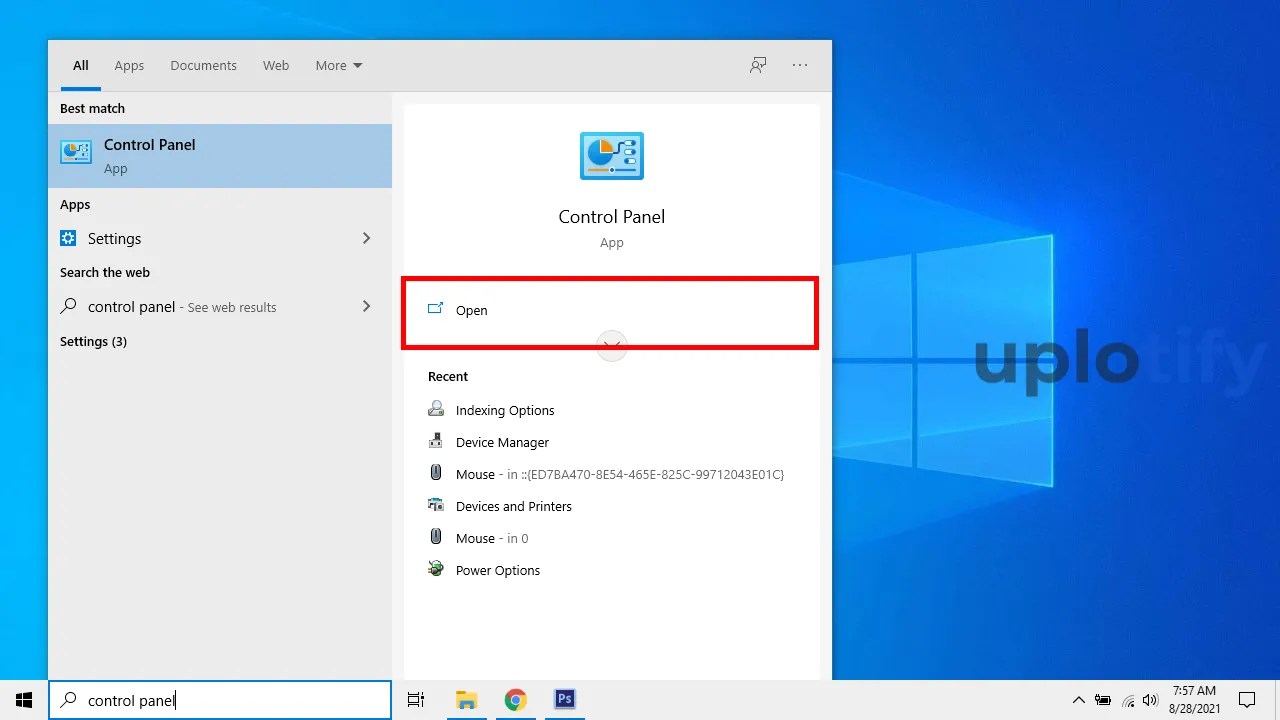Click Open to launch Control Panel
The height and width of the screenshot is (720, 1280).
pos(610,310)
